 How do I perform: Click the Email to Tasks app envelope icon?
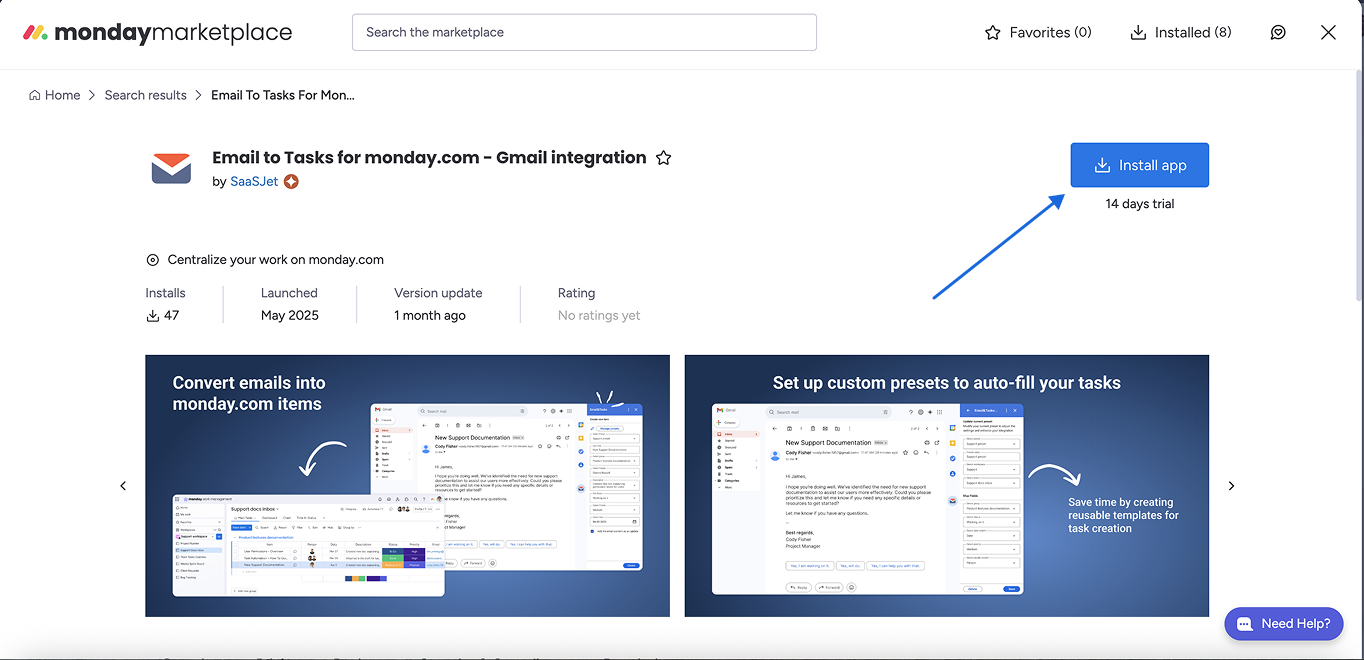pos(171,168)
